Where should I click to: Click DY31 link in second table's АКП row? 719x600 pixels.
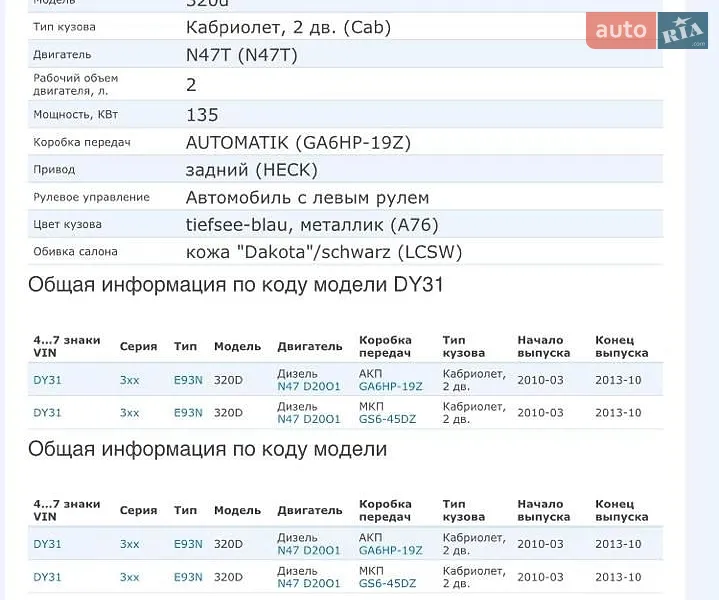click(47, 544)
